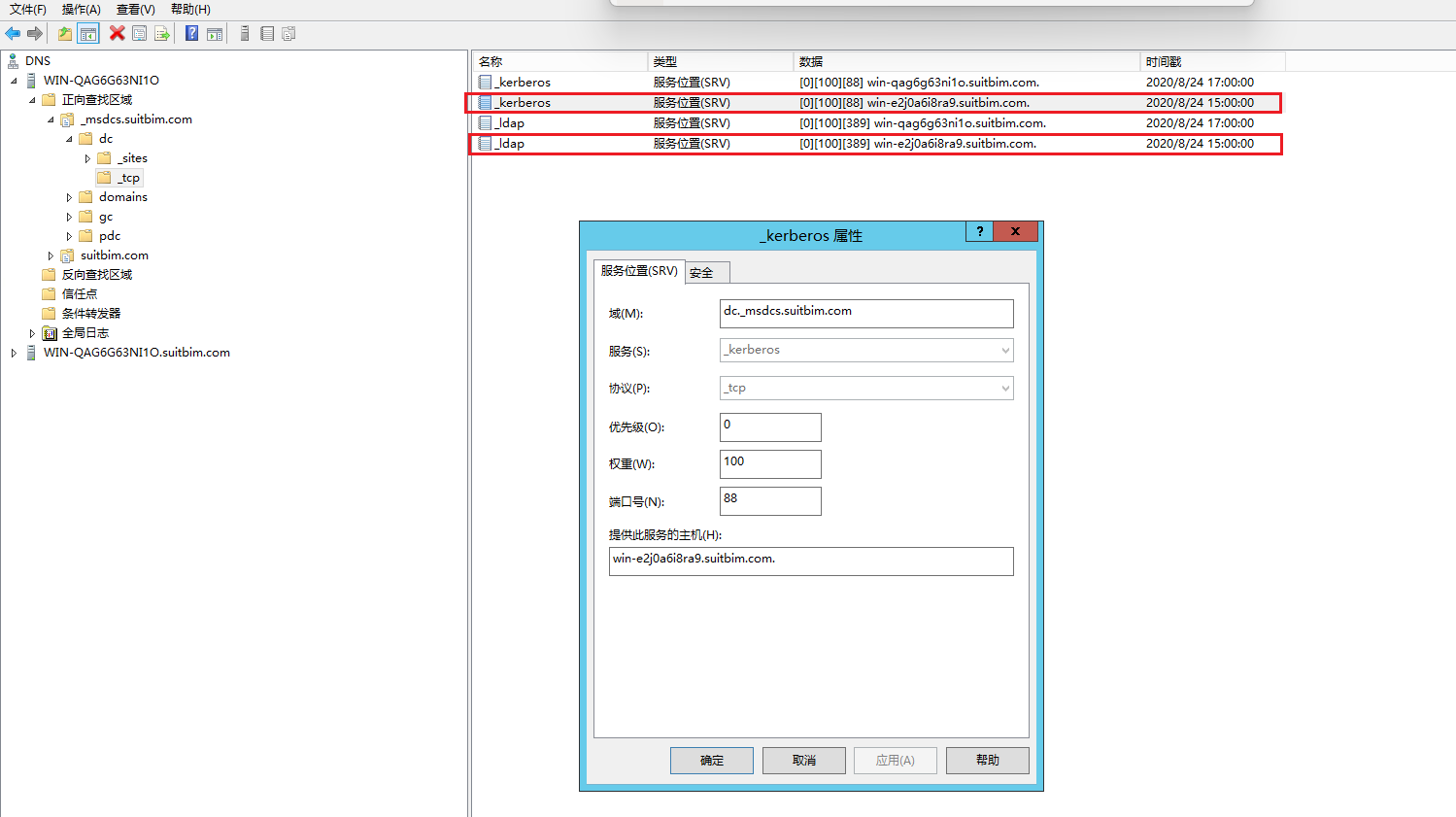Click the Up One Level folder icon
The height and width of the screenshot is (817, 1456).
point(65,34)
